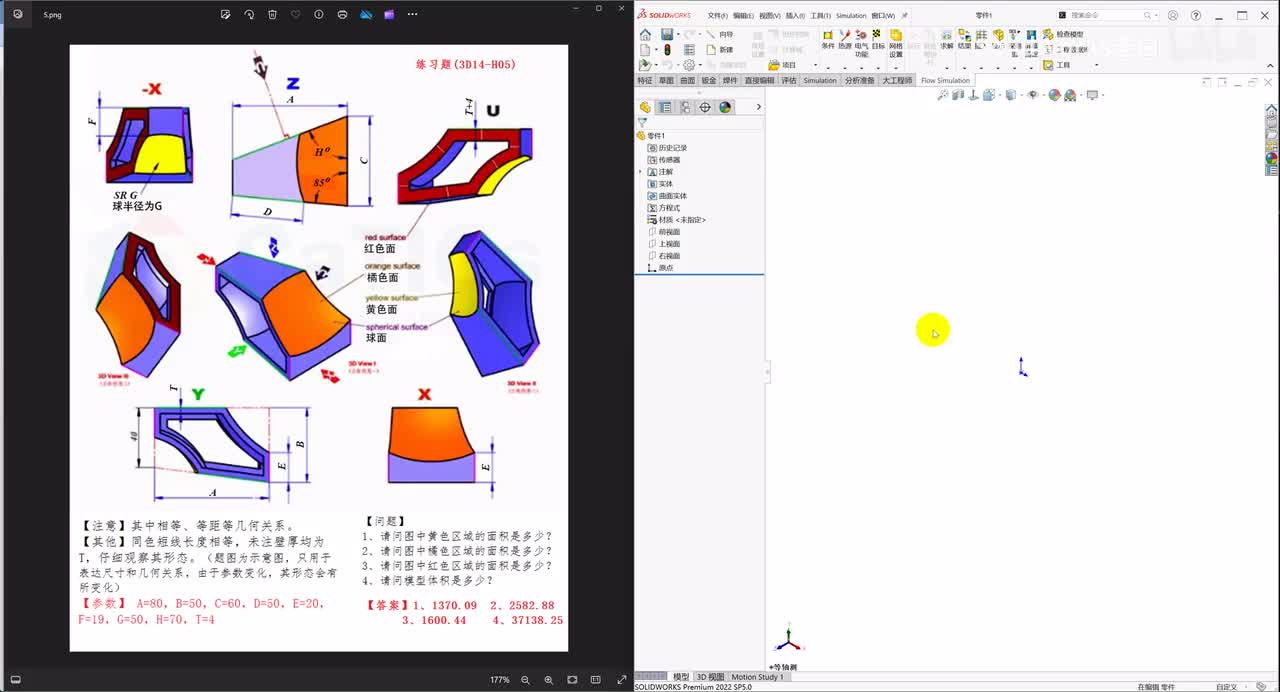Switch to the 草图 sketch tab
1280x692 pixels.
click(666, 80)
